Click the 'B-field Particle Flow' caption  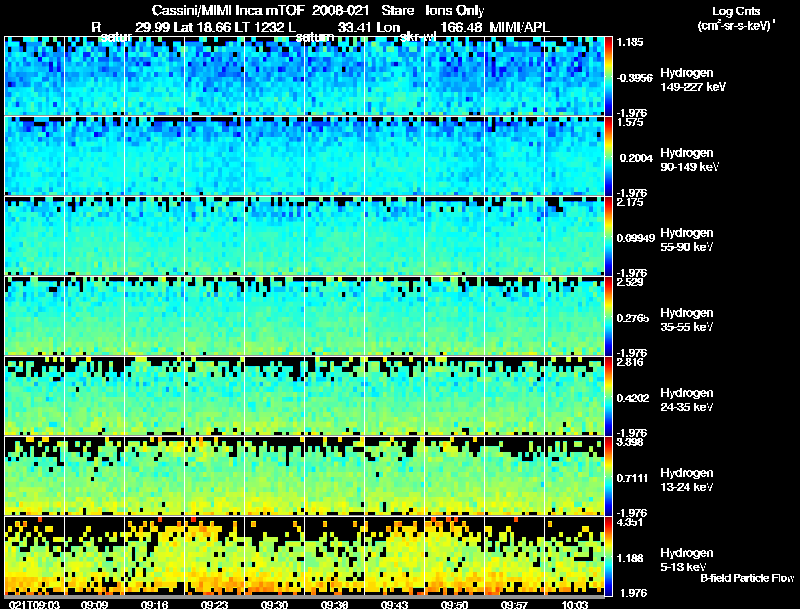[747, 578]
